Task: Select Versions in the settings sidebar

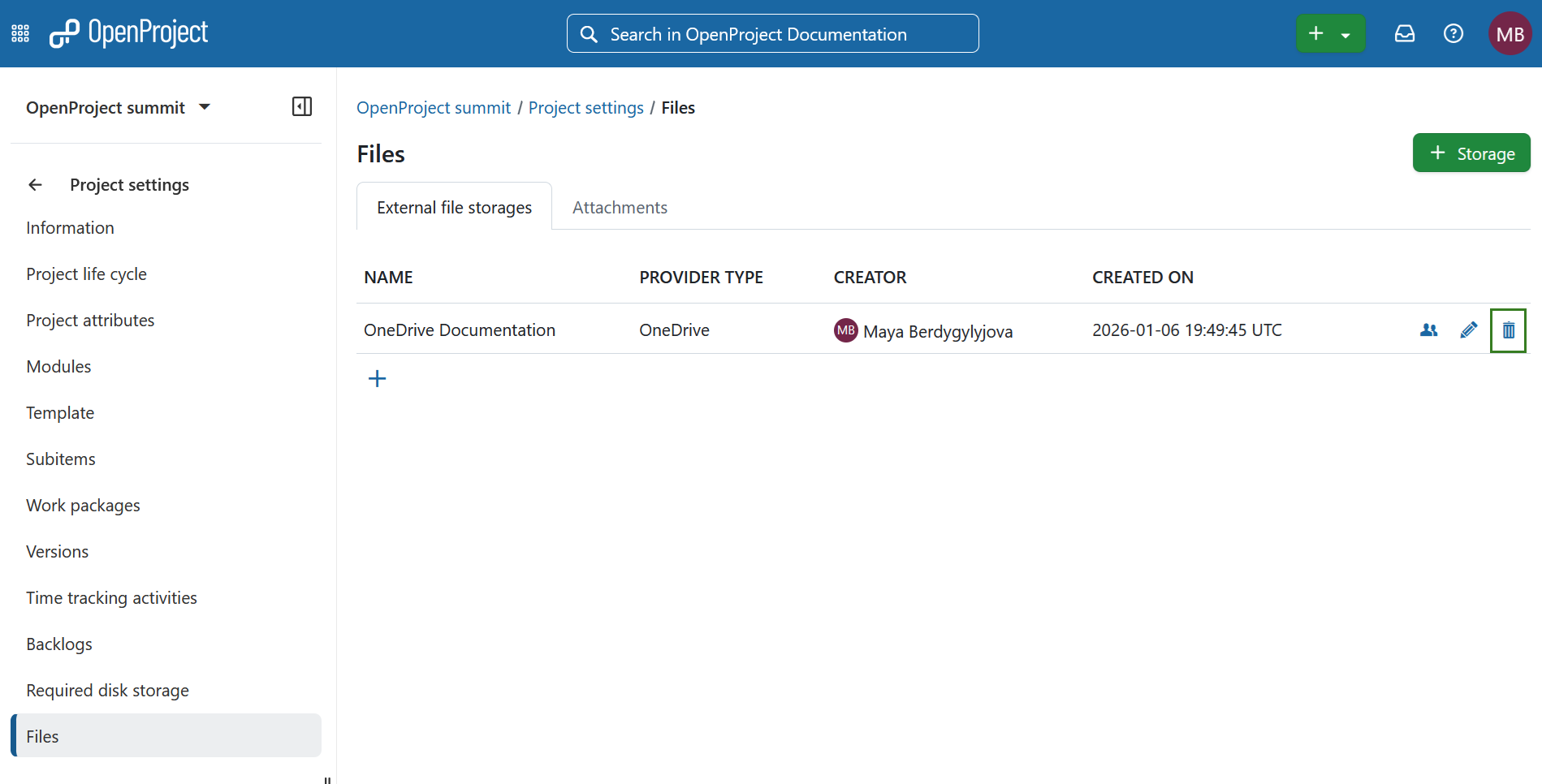Action: 57,551
